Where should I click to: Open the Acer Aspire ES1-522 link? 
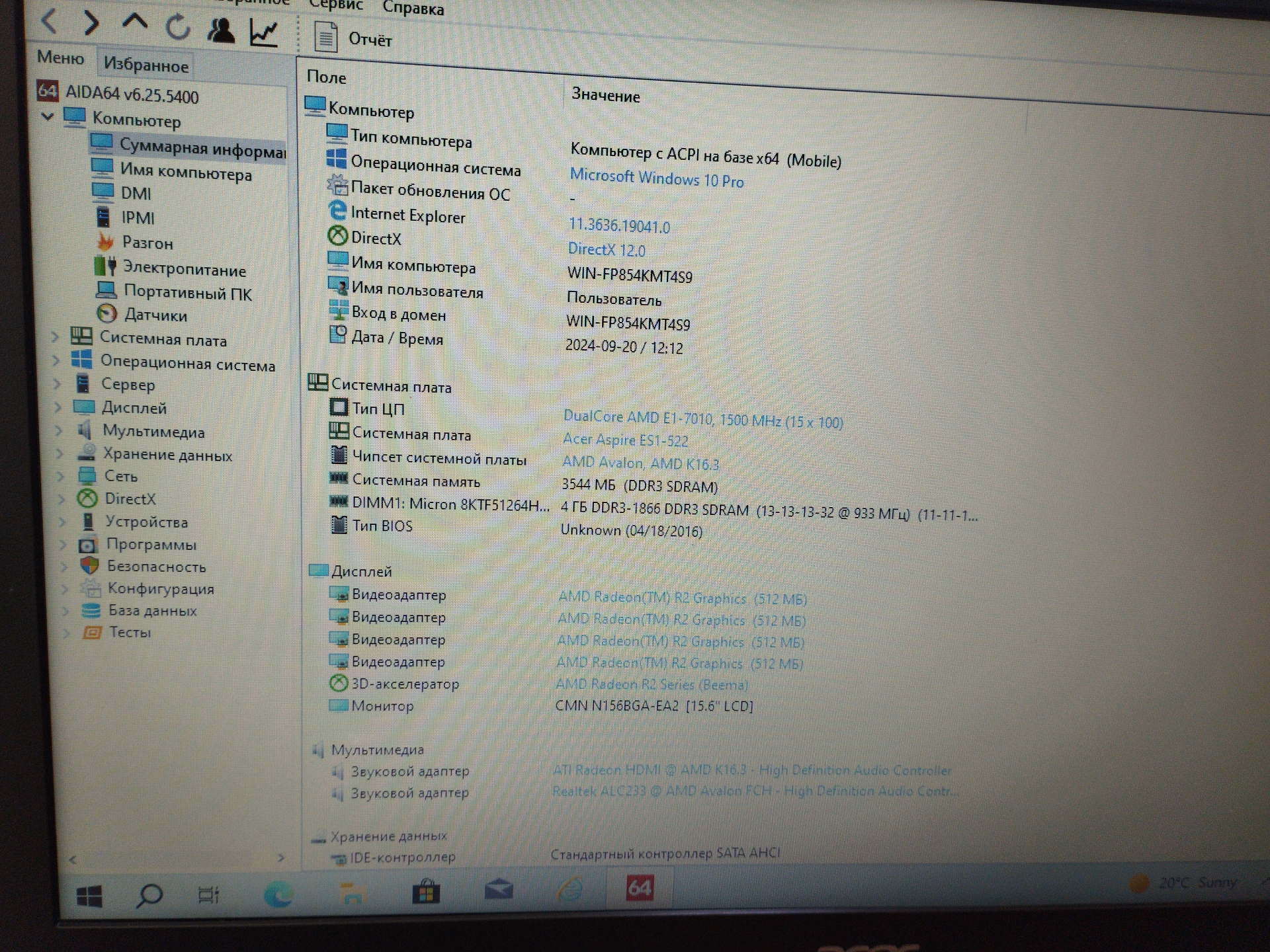tap(625, 439)
